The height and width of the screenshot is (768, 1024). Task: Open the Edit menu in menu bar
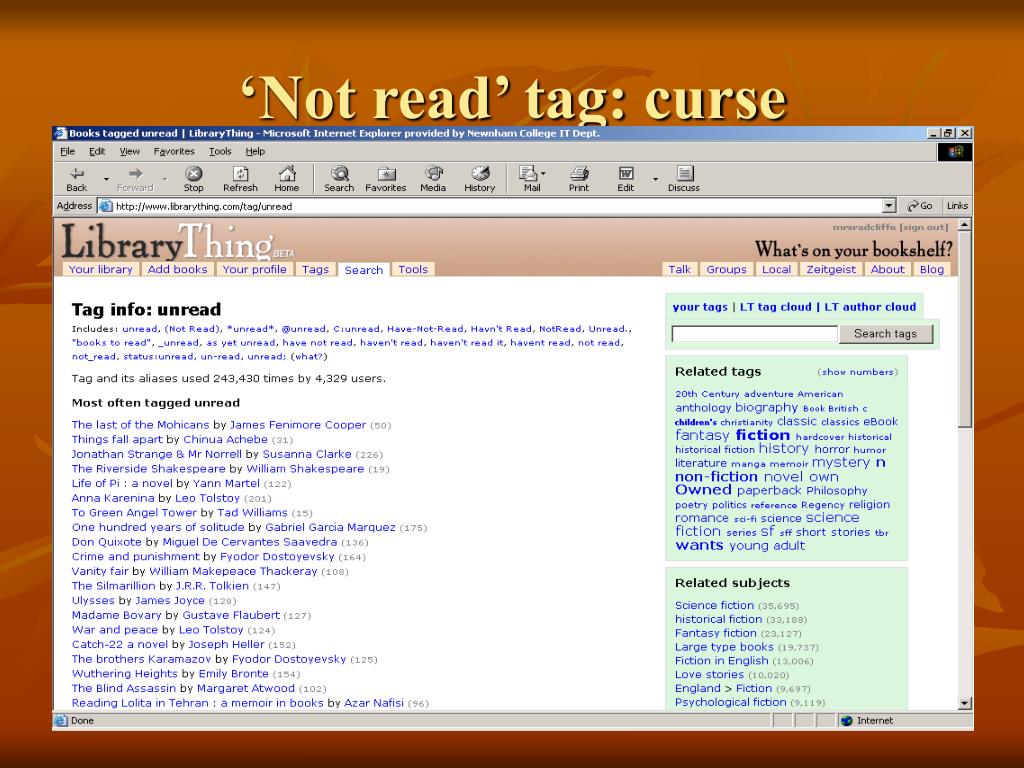(x=97, y=152)
